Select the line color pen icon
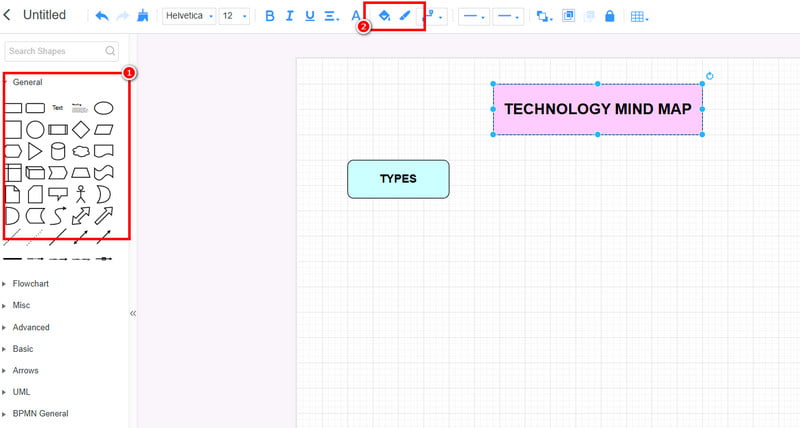This screenshot has height=428, width=800. point(405,16)
